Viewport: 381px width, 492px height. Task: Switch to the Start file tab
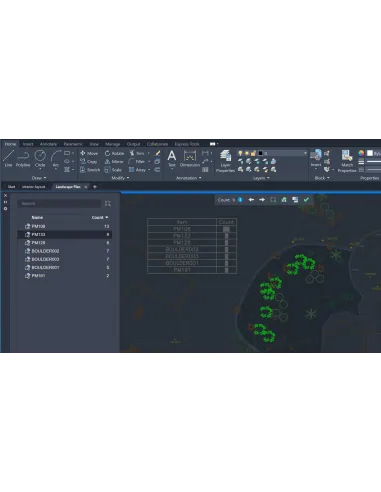[11, 187]
